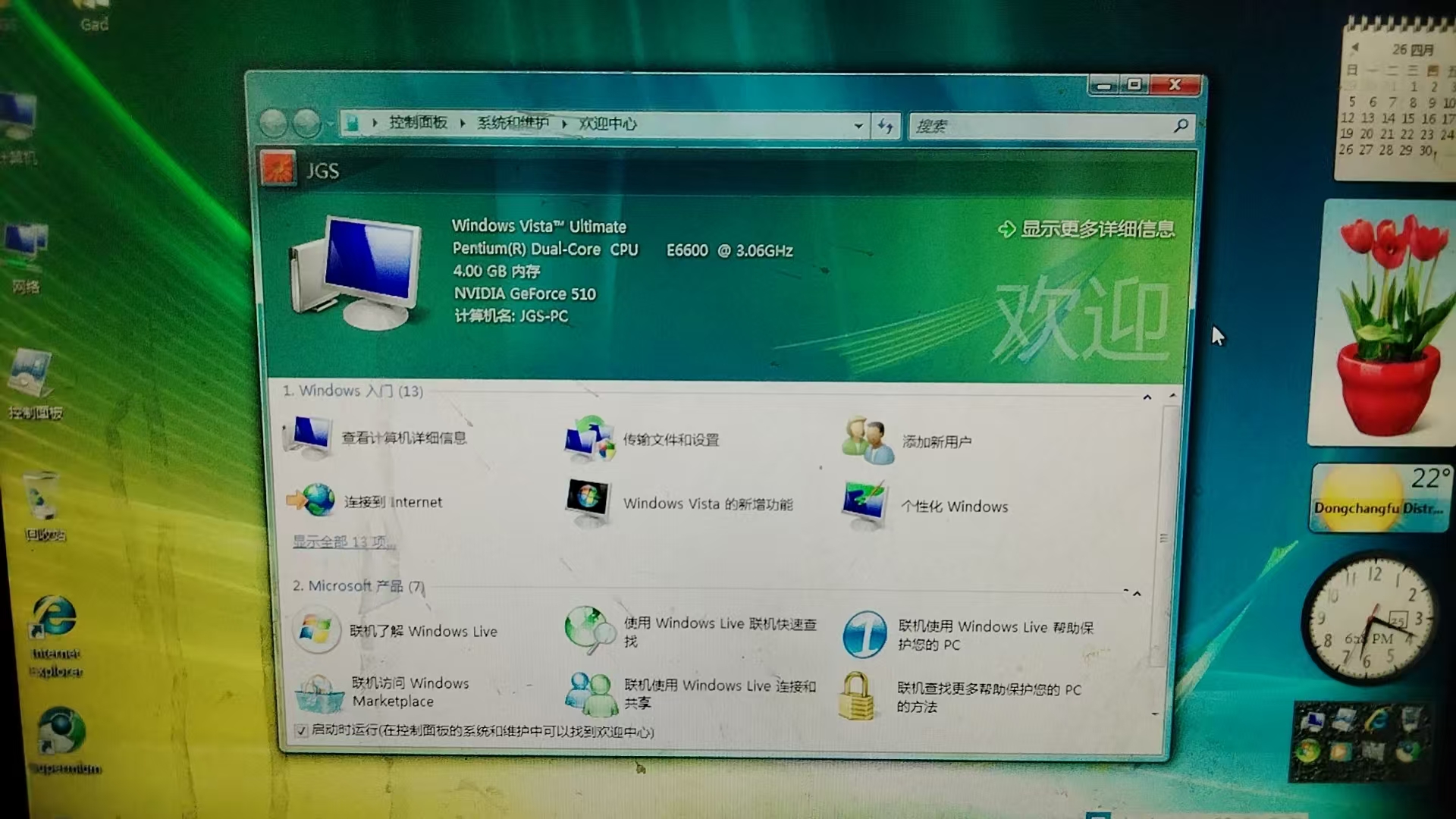Click 传输文件和设置 text
This screenshot has height=819, width=1456.
671,439
